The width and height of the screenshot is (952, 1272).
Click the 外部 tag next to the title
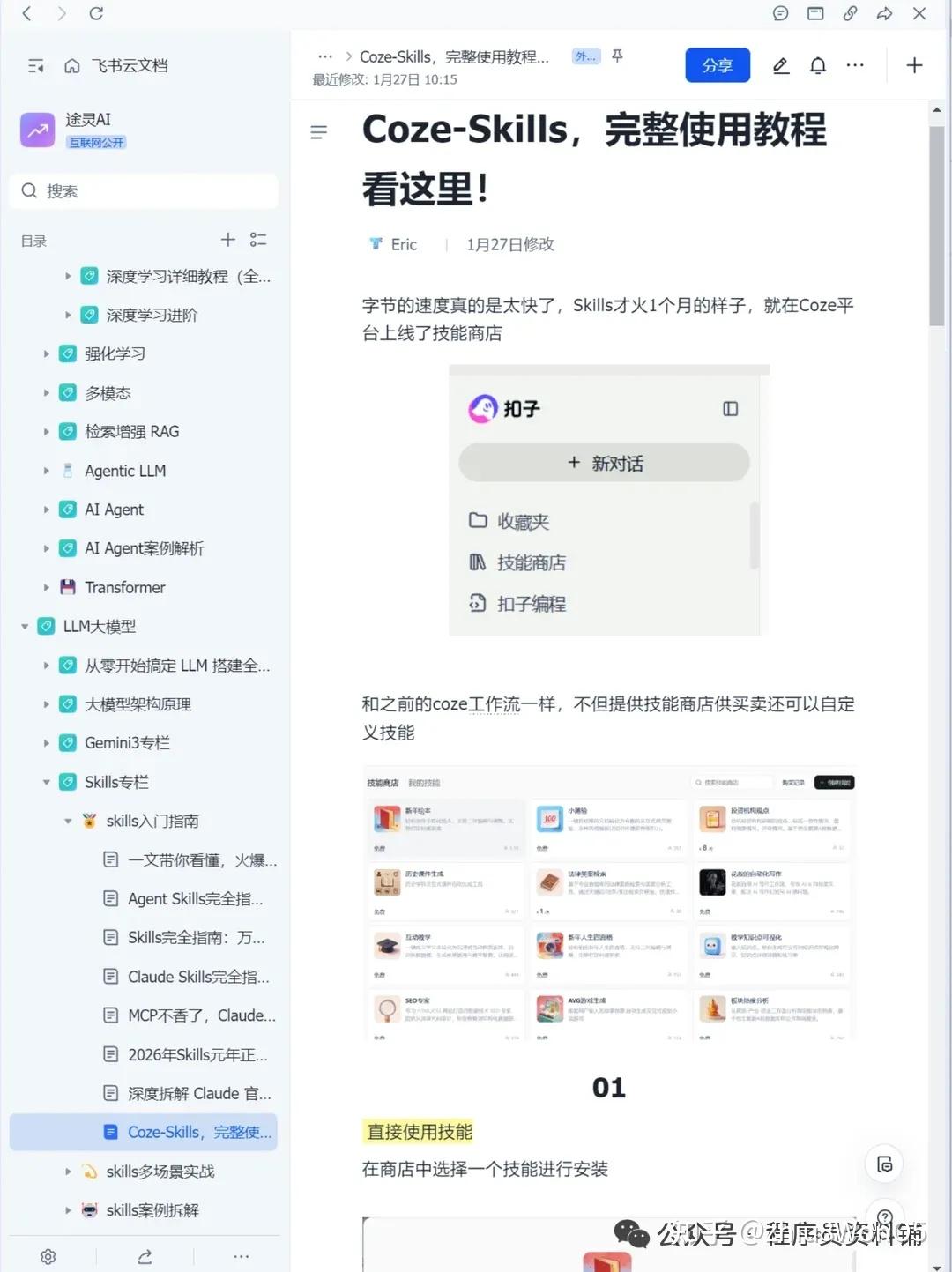[585, 56]
